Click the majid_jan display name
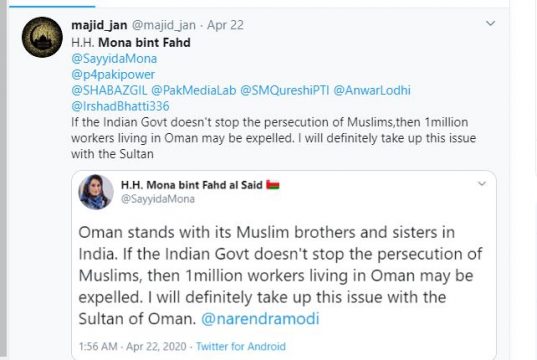The height and width of the screenshot is (360, 537). (99, 25)
